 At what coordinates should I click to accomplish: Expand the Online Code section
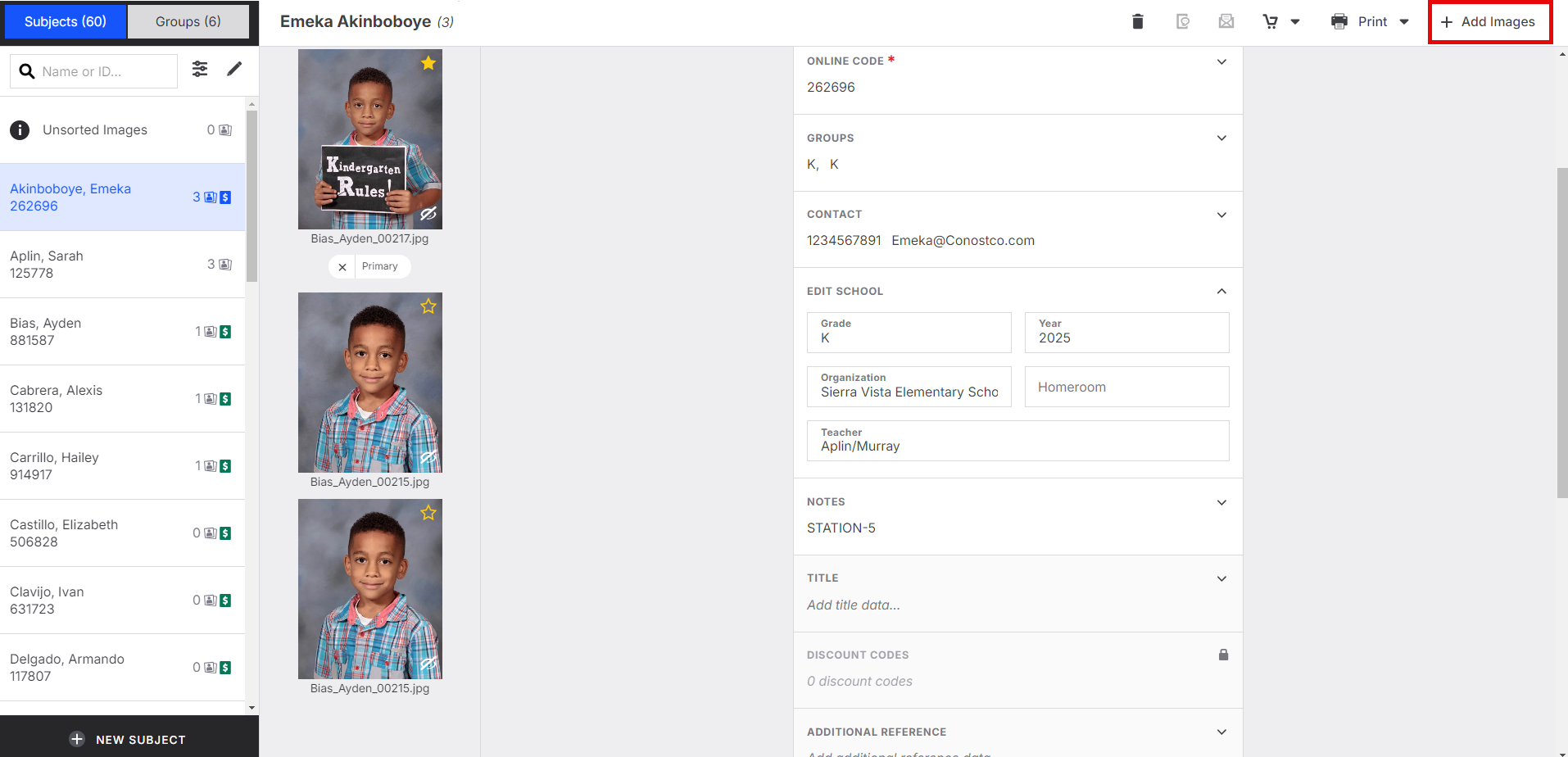(1221, 61)
